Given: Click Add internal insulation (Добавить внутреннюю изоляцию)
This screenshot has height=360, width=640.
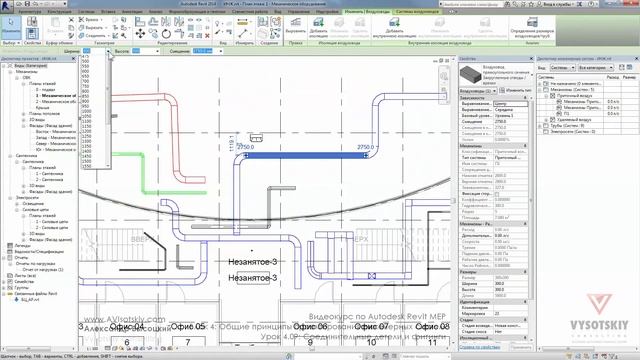Looking at the screenshot, I should (394, 27).
